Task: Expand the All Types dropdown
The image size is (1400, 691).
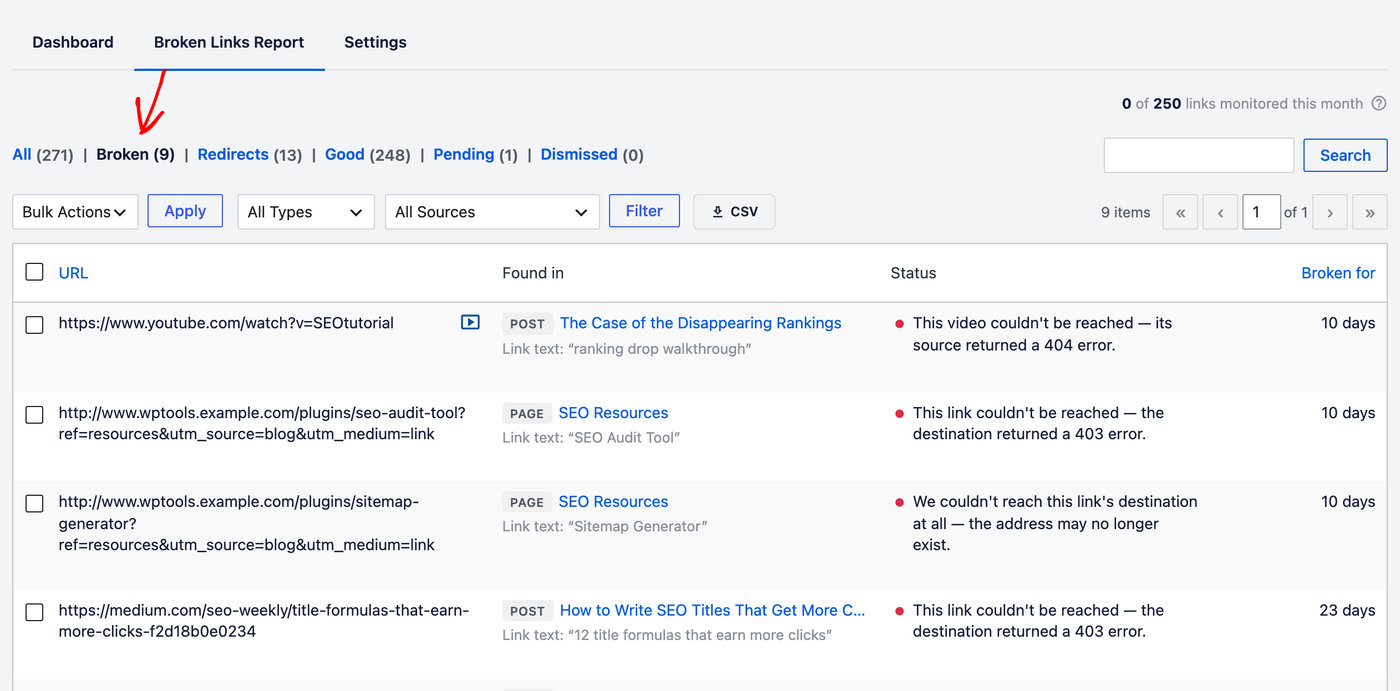Action: [x=306, y=212]
